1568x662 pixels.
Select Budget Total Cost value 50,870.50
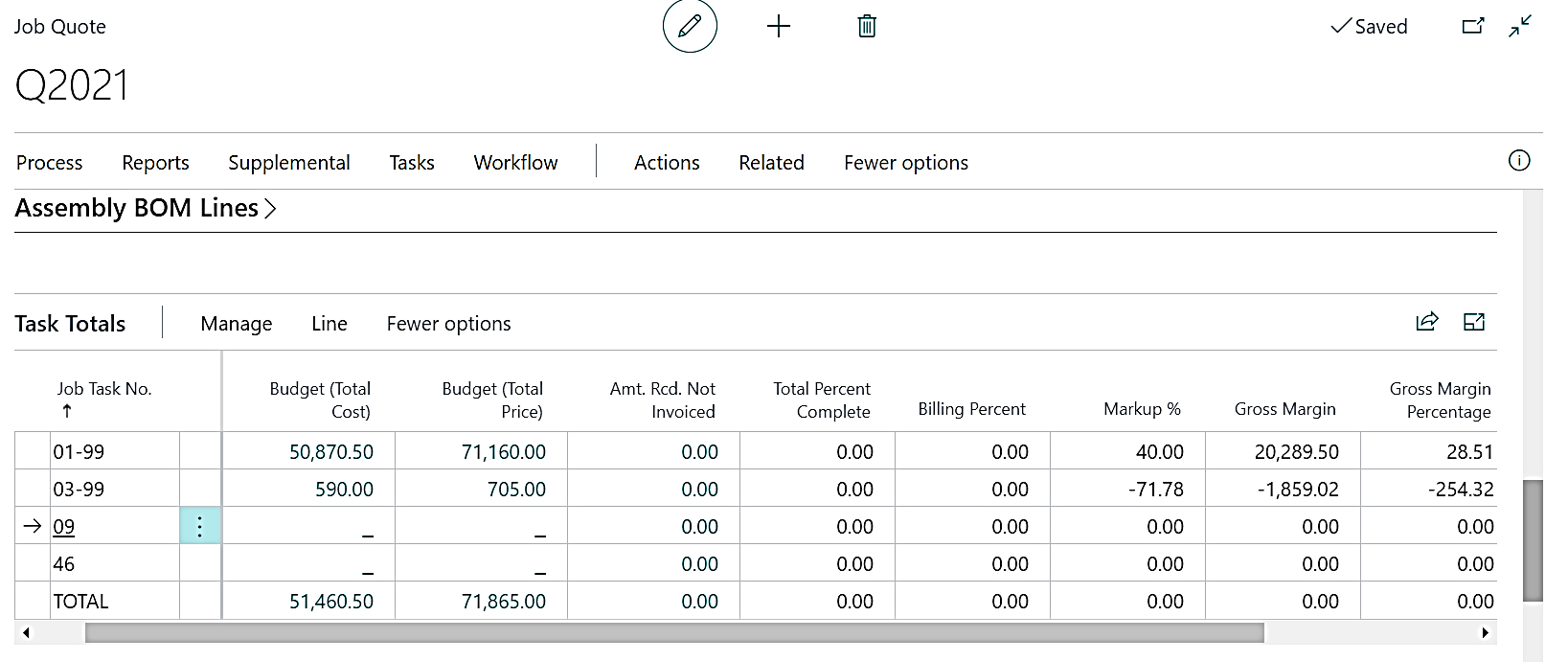click(331, 452)
